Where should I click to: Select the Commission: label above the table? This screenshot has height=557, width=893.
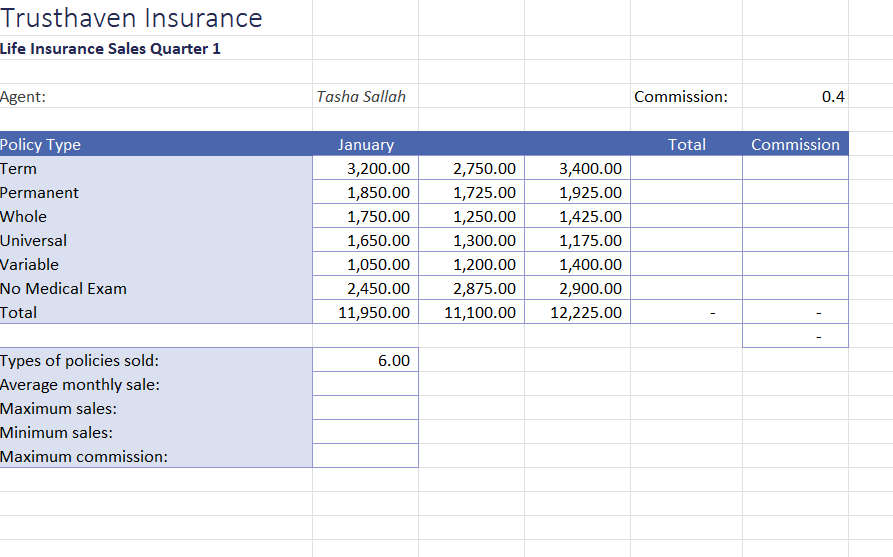pos(686,96)
